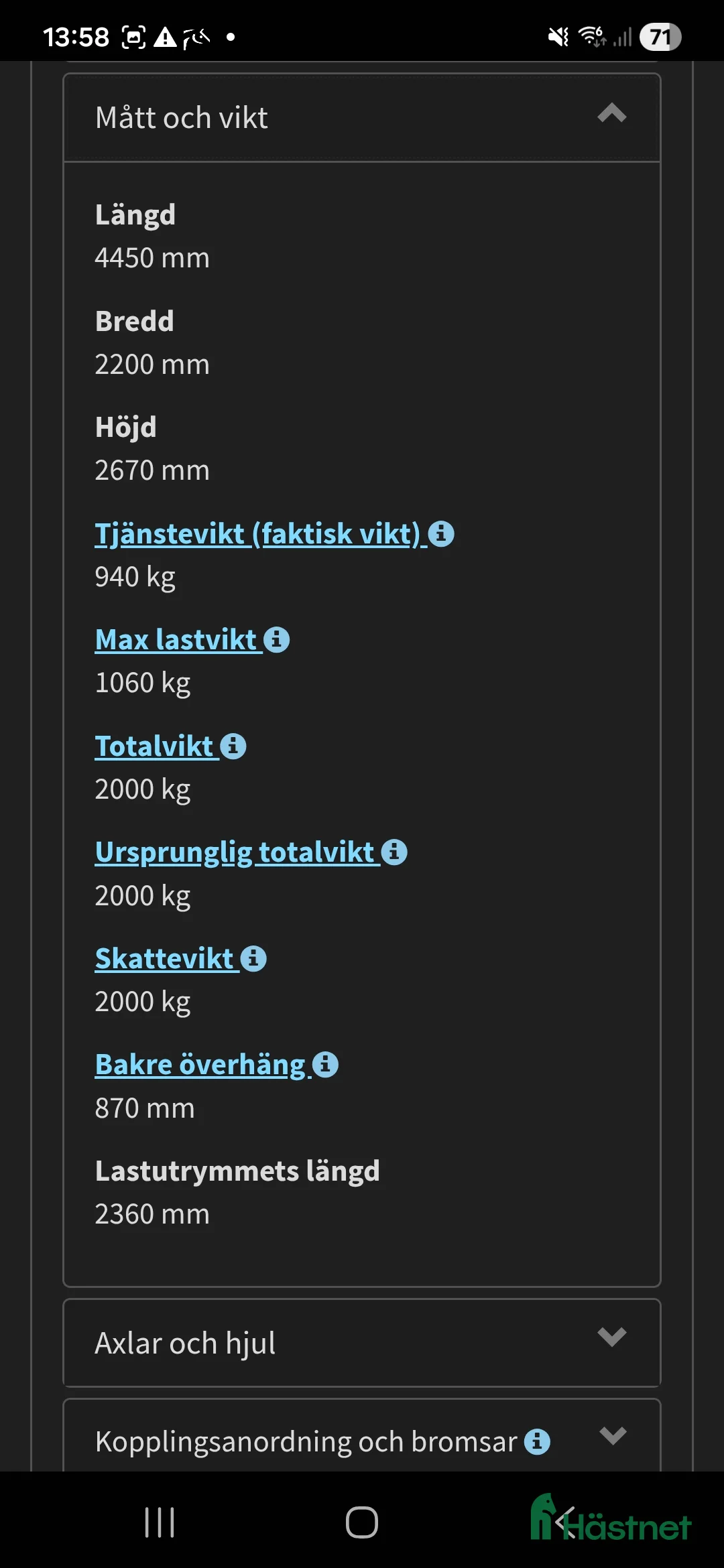Tap info icon for Ursprunglig totalvikt
The image size is (724, 1568).
pos(394,852)
